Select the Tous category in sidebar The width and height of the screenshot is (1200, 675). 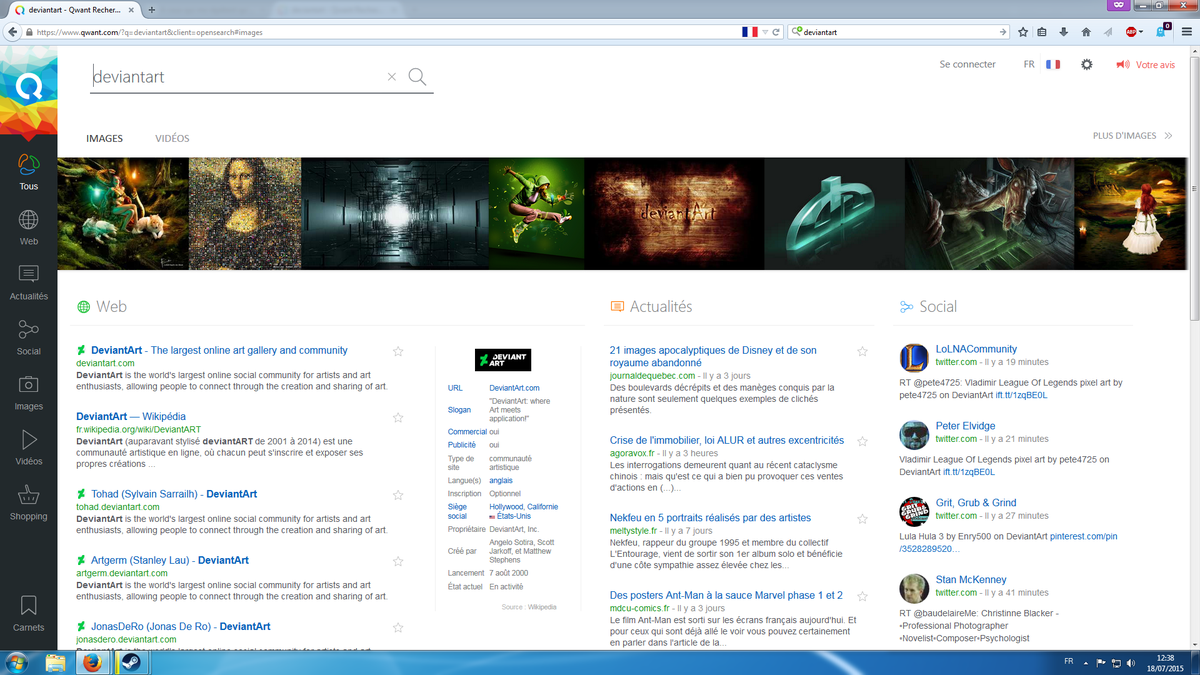click(28, 172)
